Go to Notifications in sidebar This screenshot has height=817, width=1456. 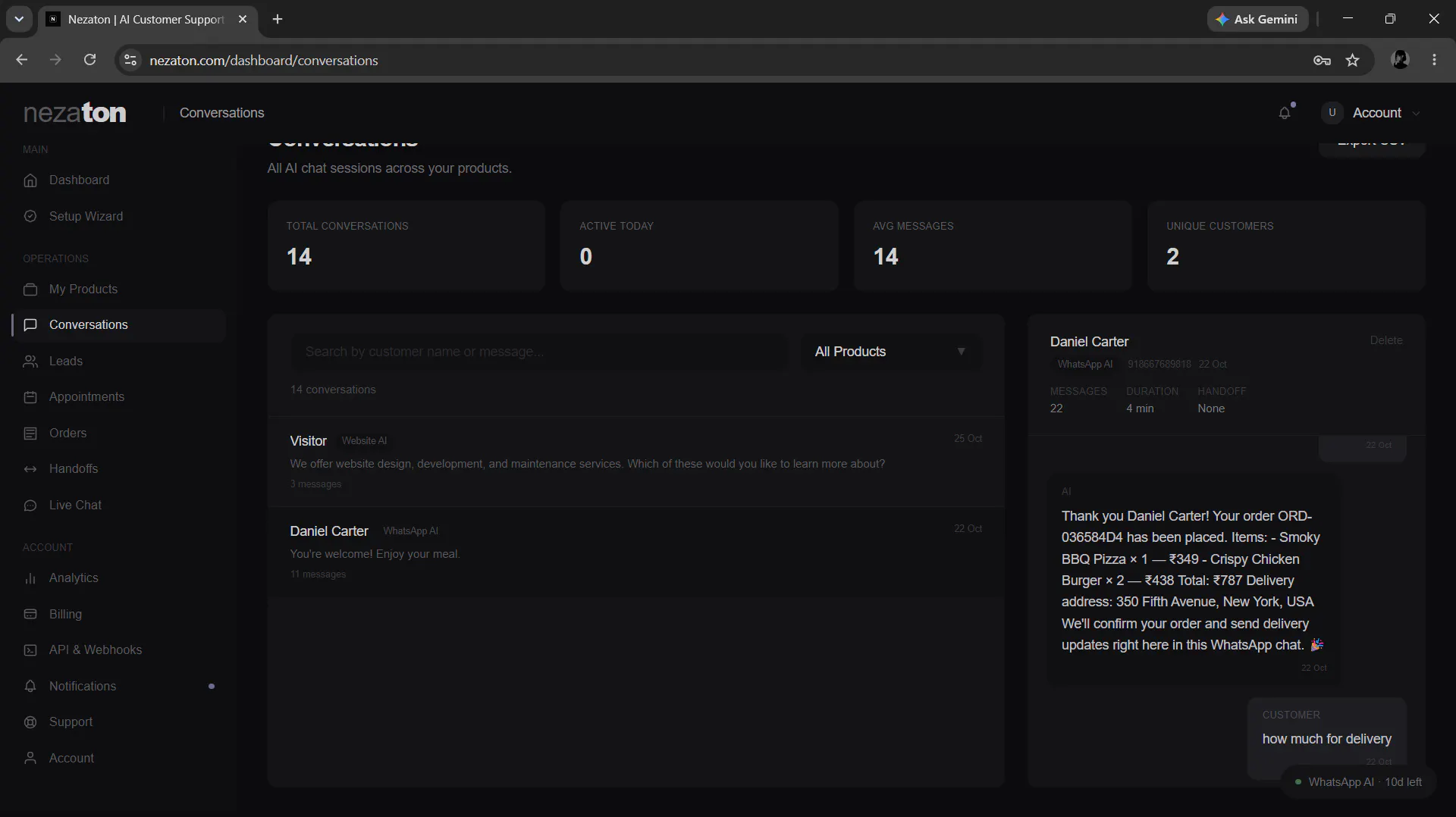(x=119, y=687)
